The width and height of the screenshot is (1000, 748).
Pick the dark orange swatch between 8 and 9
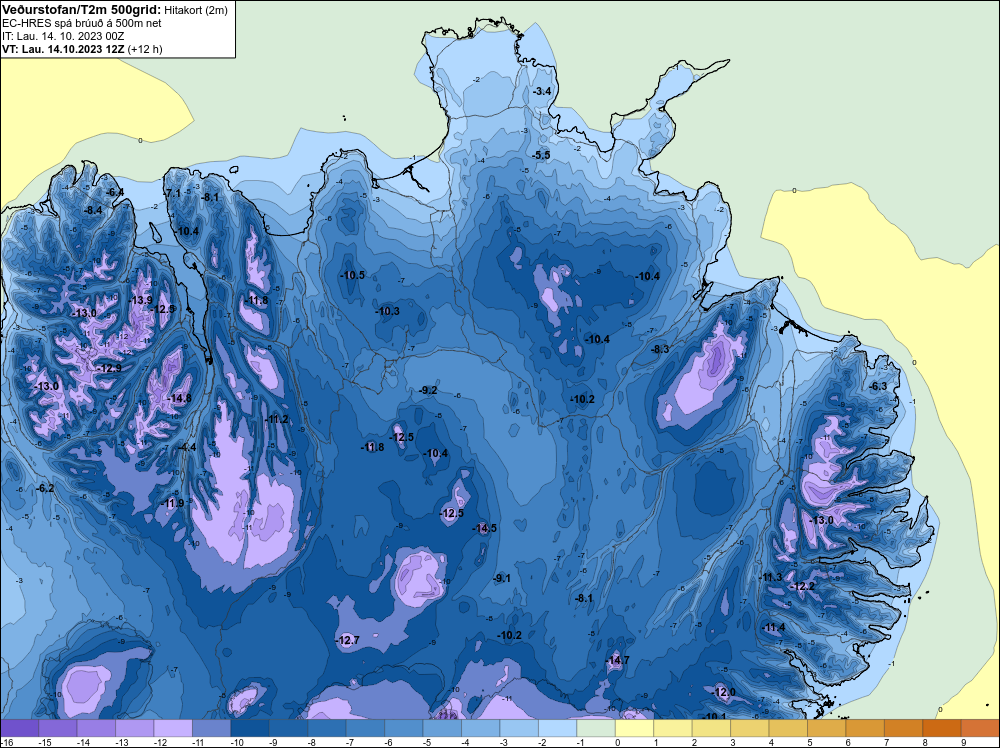[x=942, y=728]
